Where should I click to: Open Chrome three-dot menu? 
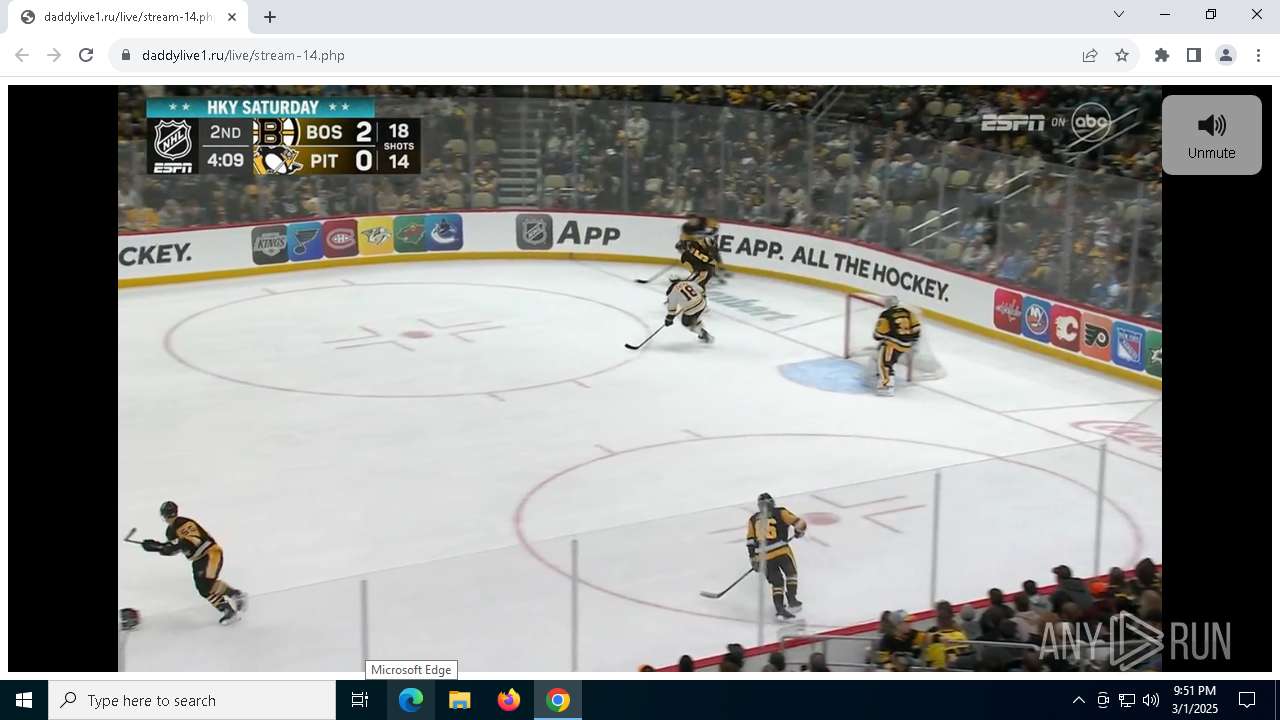(x=1258, y=55)
